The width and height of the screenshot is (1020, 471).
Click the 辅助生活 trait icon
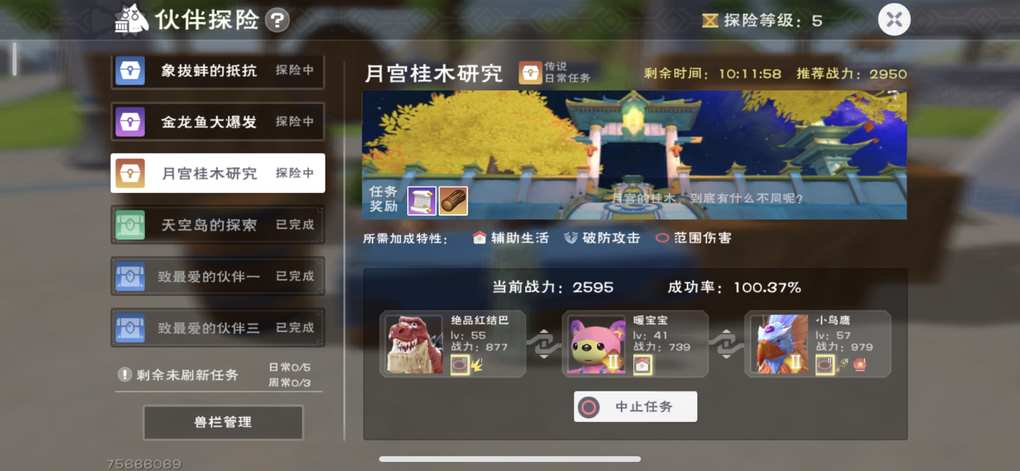(479, 238)
